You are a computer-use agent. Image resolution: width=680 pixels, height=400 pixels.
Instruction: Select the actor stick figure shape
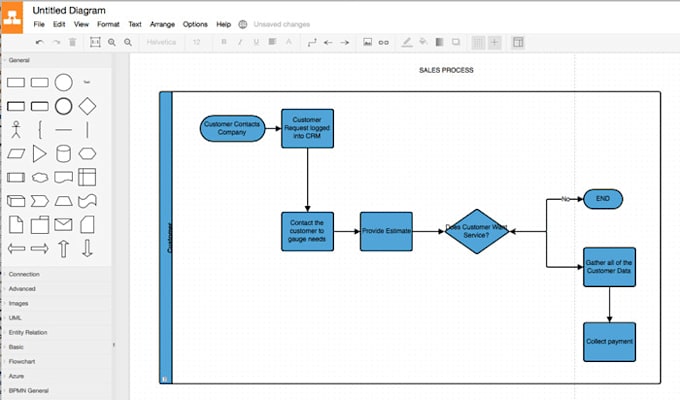(x=16, y=130)
